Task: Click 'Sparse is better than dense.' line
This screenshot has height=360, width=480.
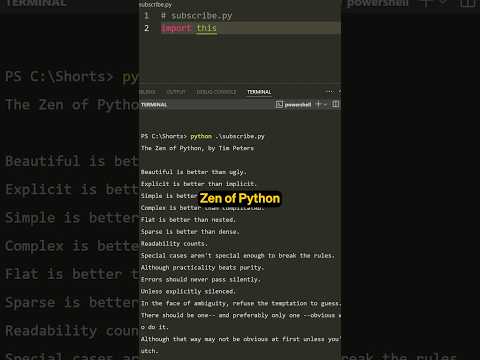Action: pos(190,232)
